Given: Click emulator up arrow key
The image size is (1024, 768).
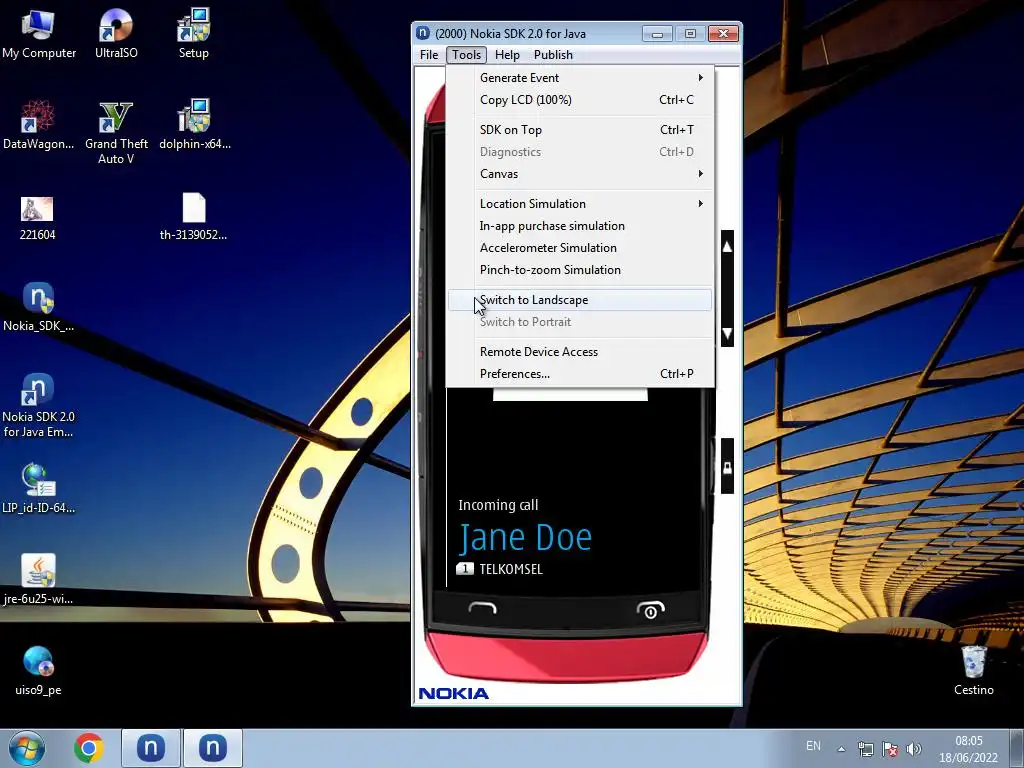Looking at the screenshot, I should 727,247.
